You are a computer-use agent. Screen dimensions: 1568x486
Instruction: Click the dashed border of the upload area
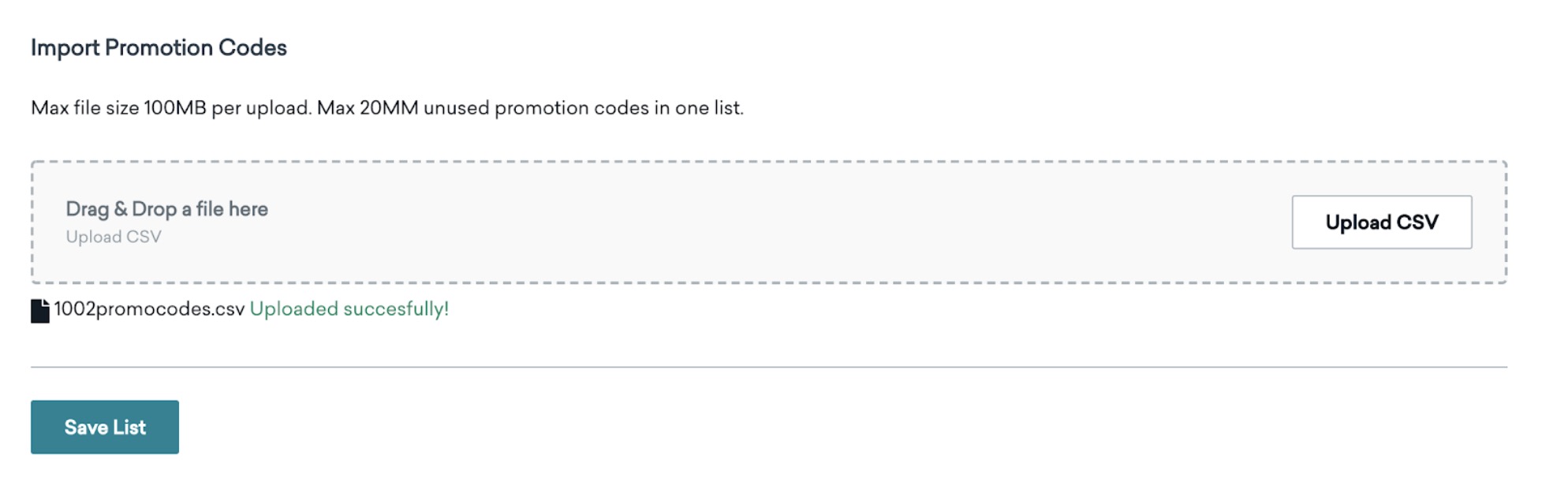769,162
